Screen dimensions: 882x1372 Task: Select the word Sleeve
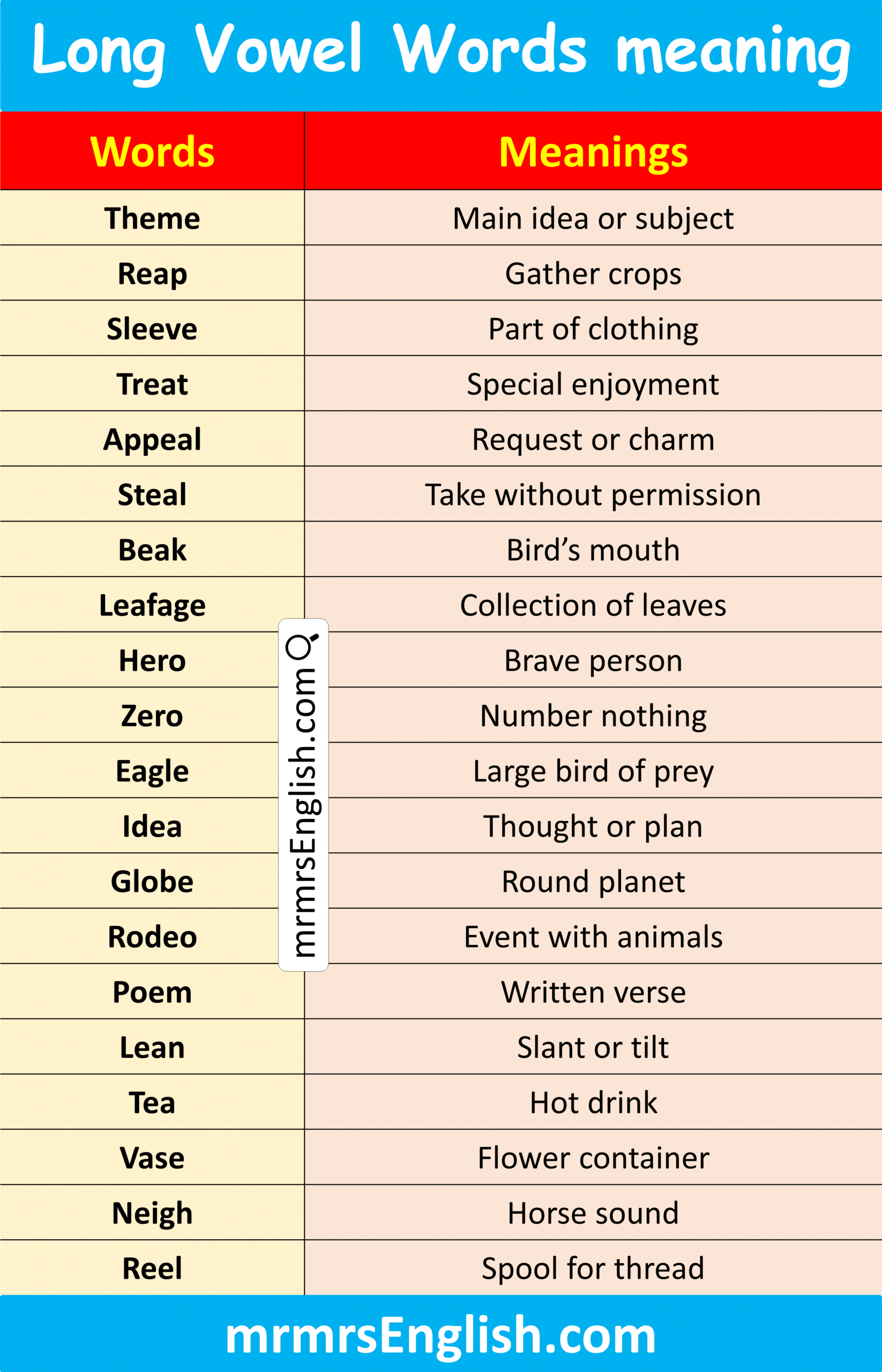click(152, 329)
